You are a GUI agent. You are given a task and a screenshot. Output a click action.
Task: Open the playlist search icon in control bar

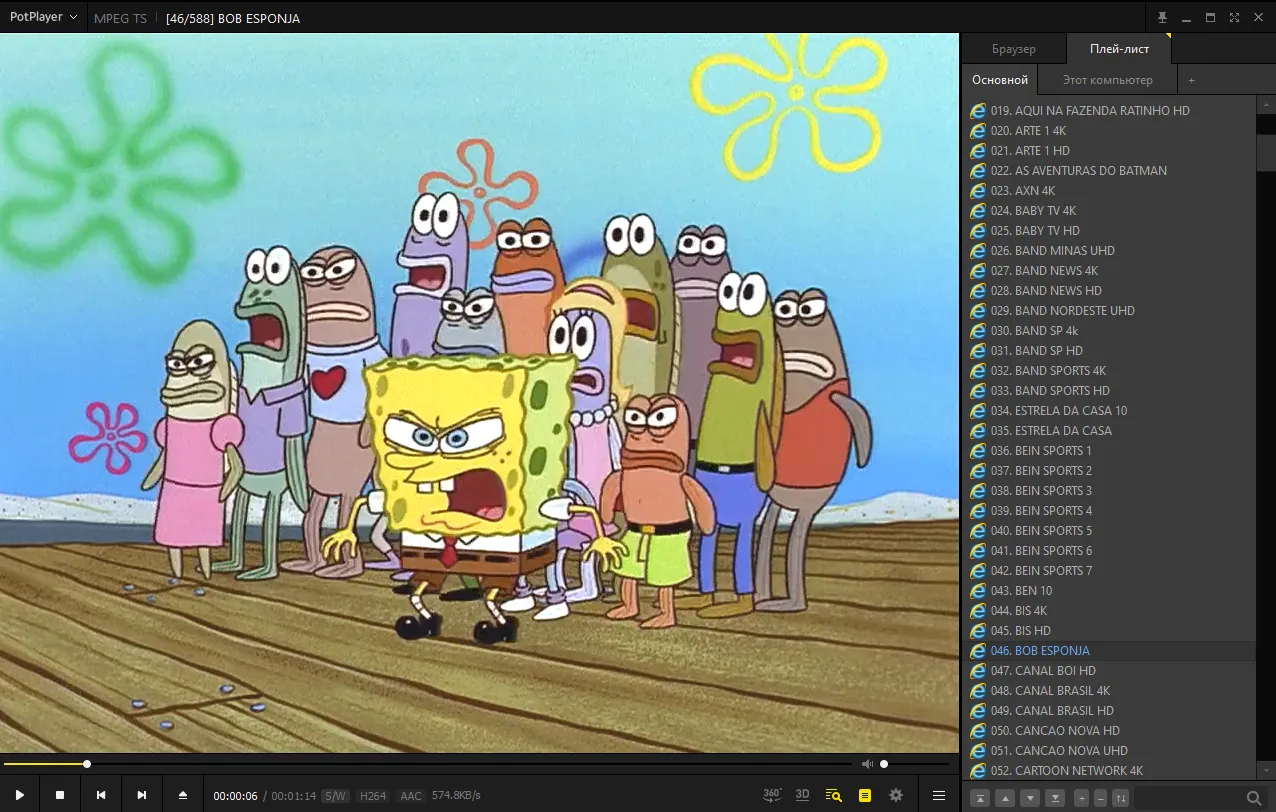[x=833, y=795]
